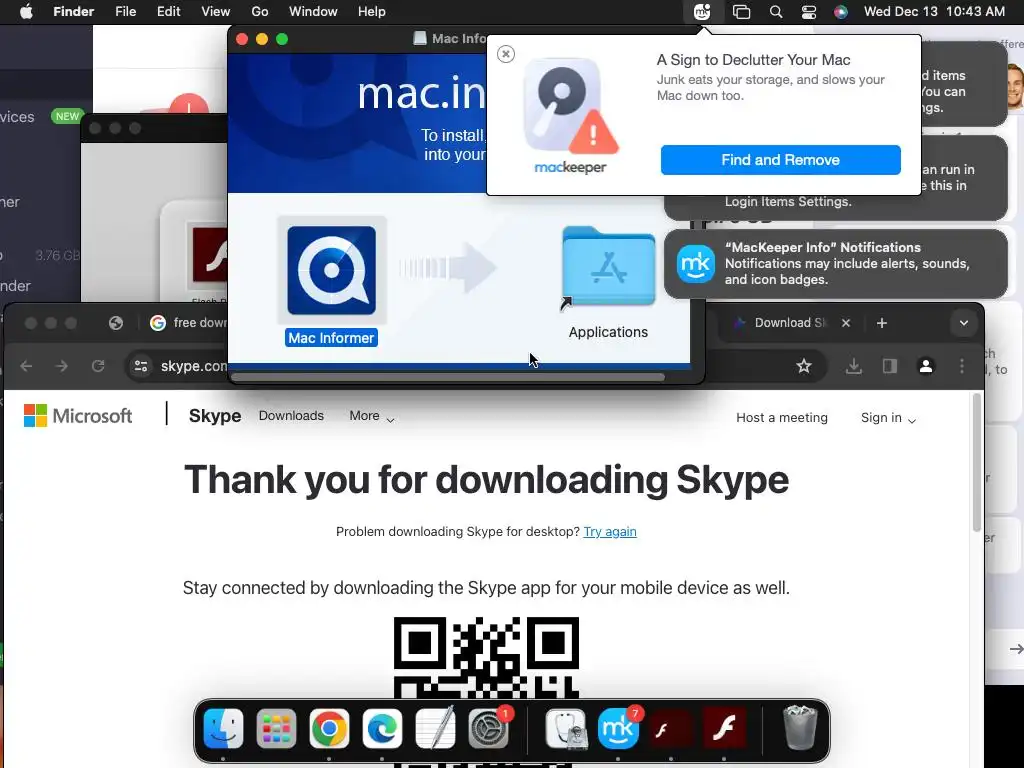
Task: Open TextEdit from the Dock
Action: (x=435, y=728)
